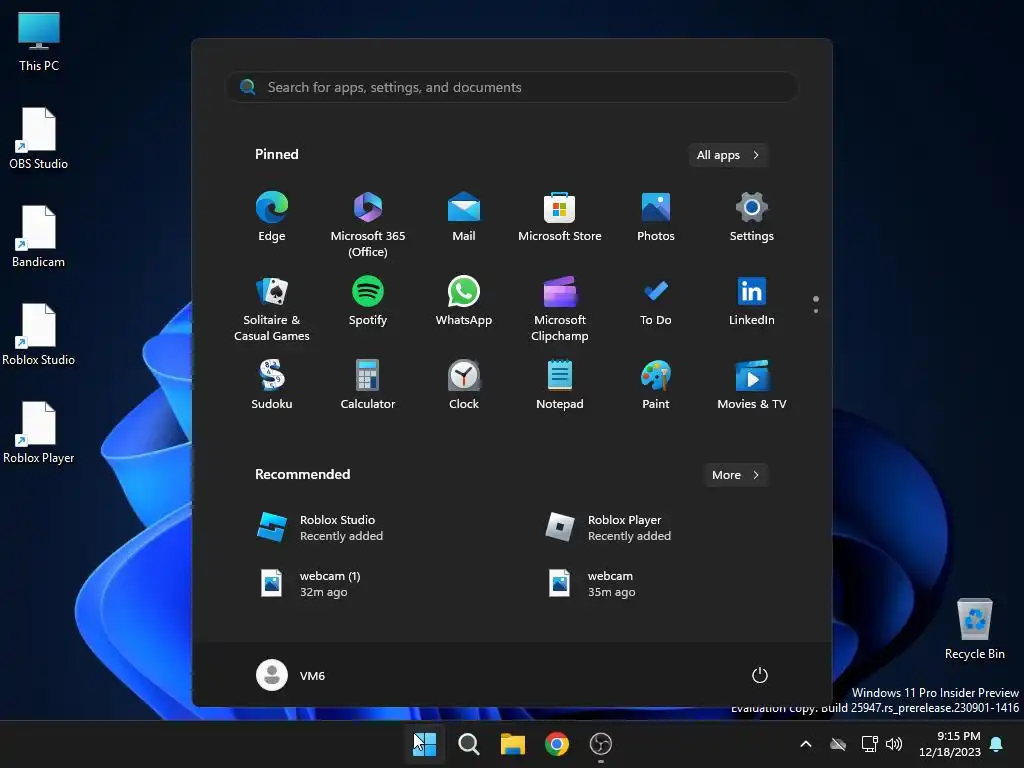Image resolution: width=1024 pixels, height=768 pixels.
Task: Launch Notepad
Action: pos(560,385)
